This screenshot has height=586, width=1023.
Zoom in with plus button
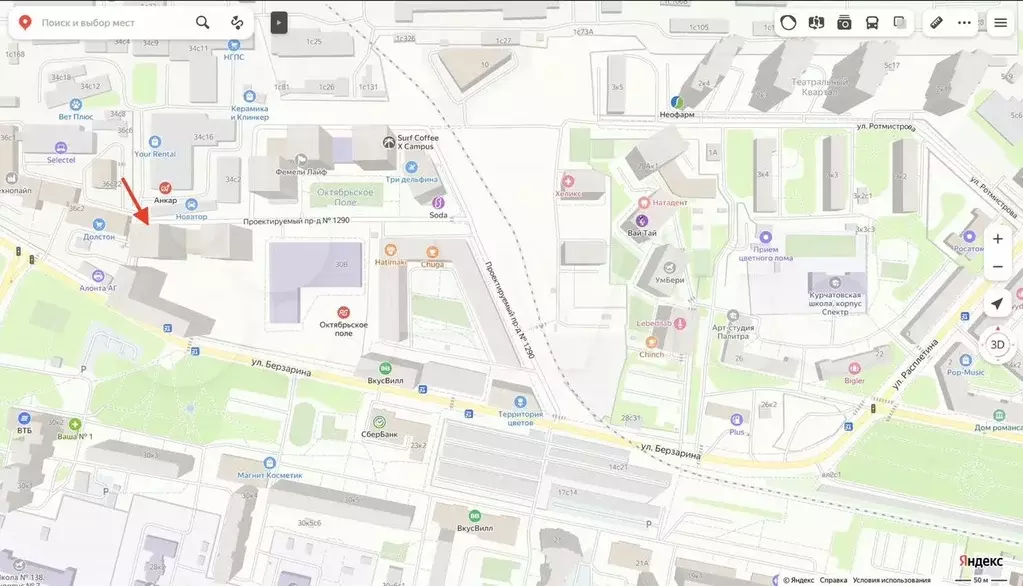point(998,239)
